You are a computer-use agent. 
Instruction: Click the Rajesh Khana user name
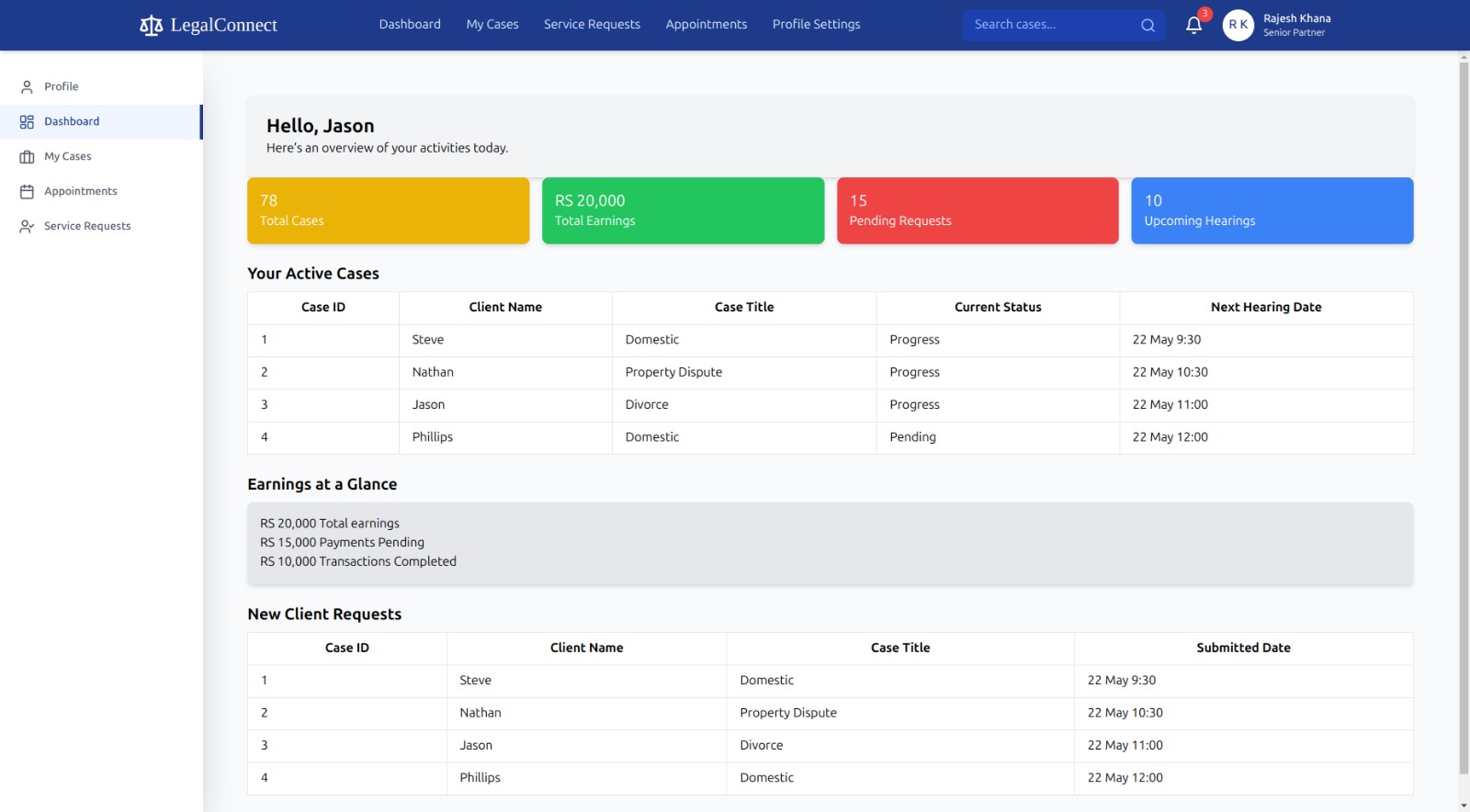(1296, 18)
